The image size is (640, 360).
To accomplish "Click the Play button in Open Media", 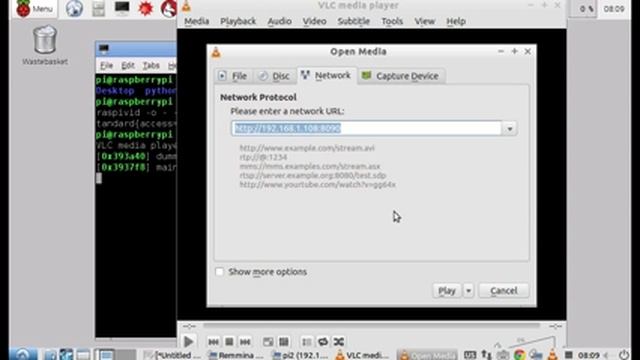I will click(x=447, y=291).
